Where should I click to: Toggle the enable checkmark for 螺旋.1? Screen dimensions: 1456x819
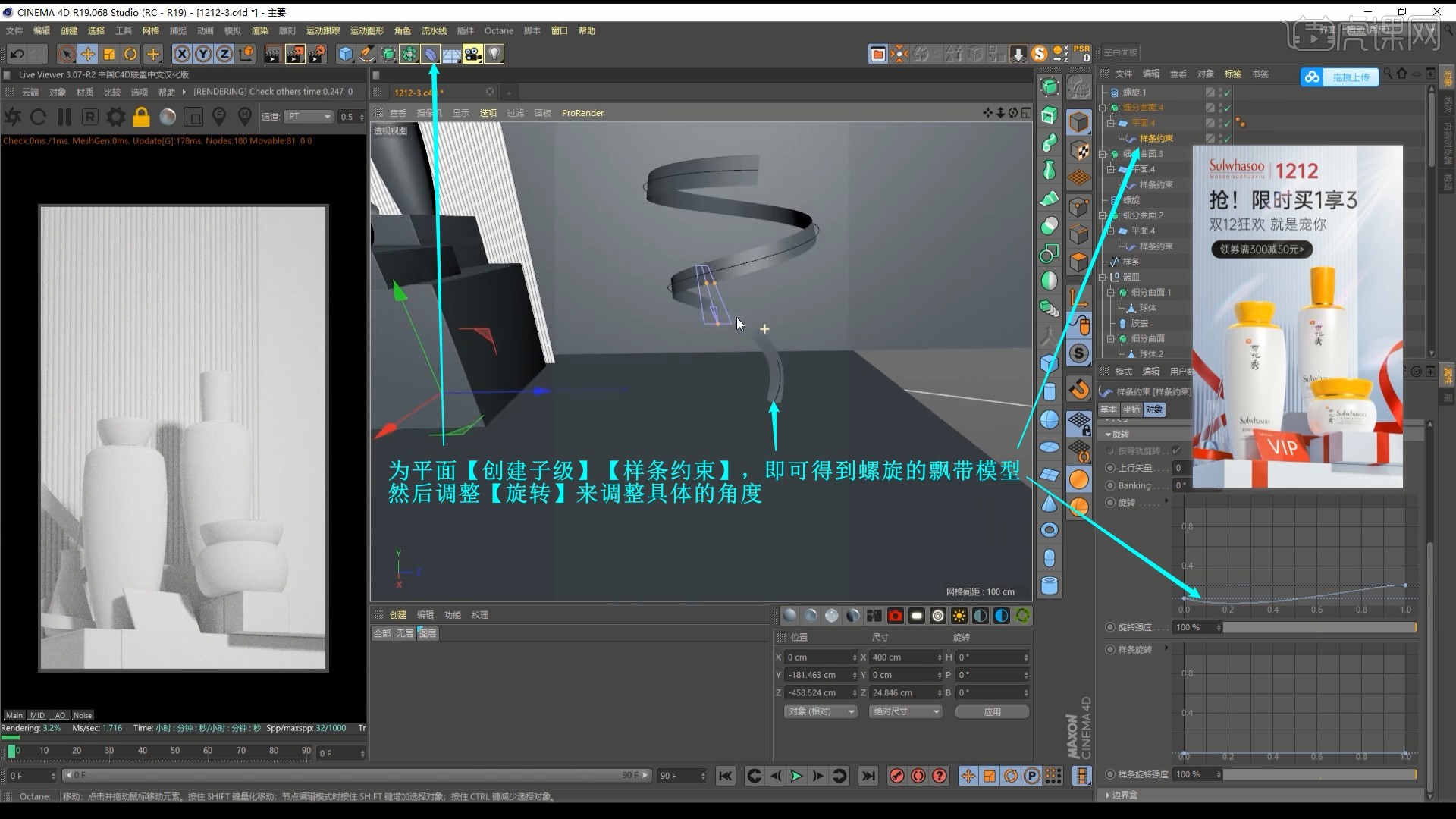click(x=1227, y=93)
